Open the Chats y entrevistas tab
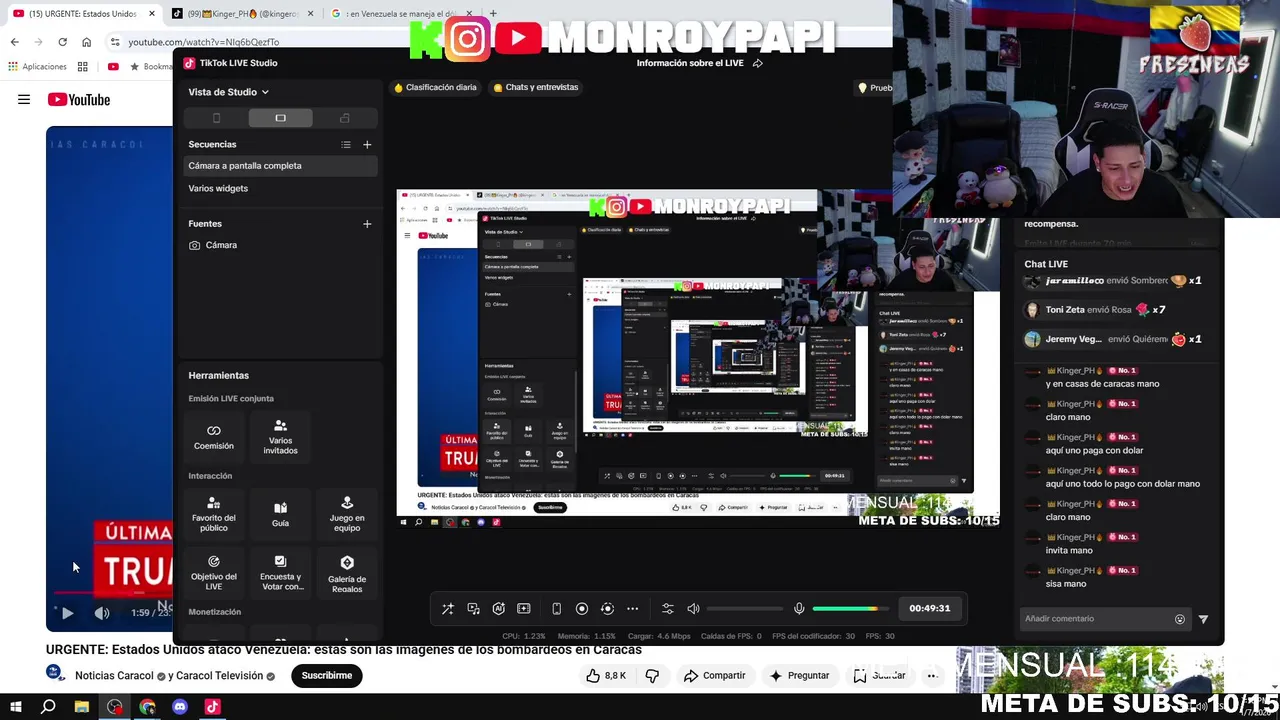This screenshot has height=720, width=1280. (x=536, y=87)
